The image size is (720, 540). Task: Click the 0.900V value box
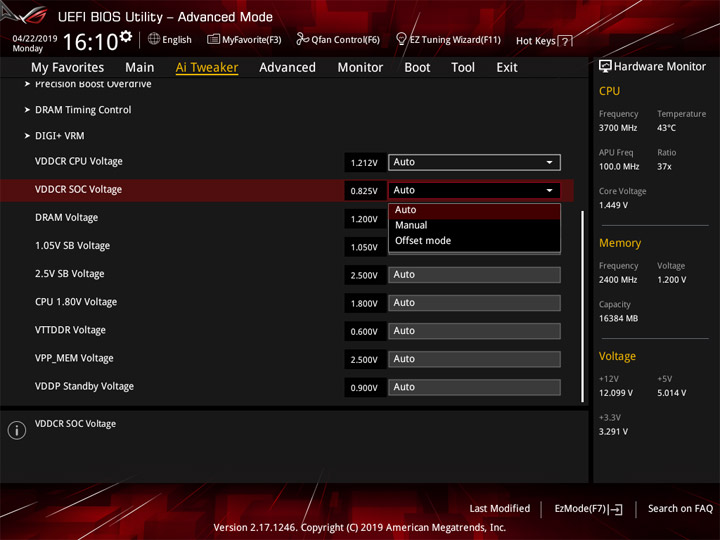point(365,388)
